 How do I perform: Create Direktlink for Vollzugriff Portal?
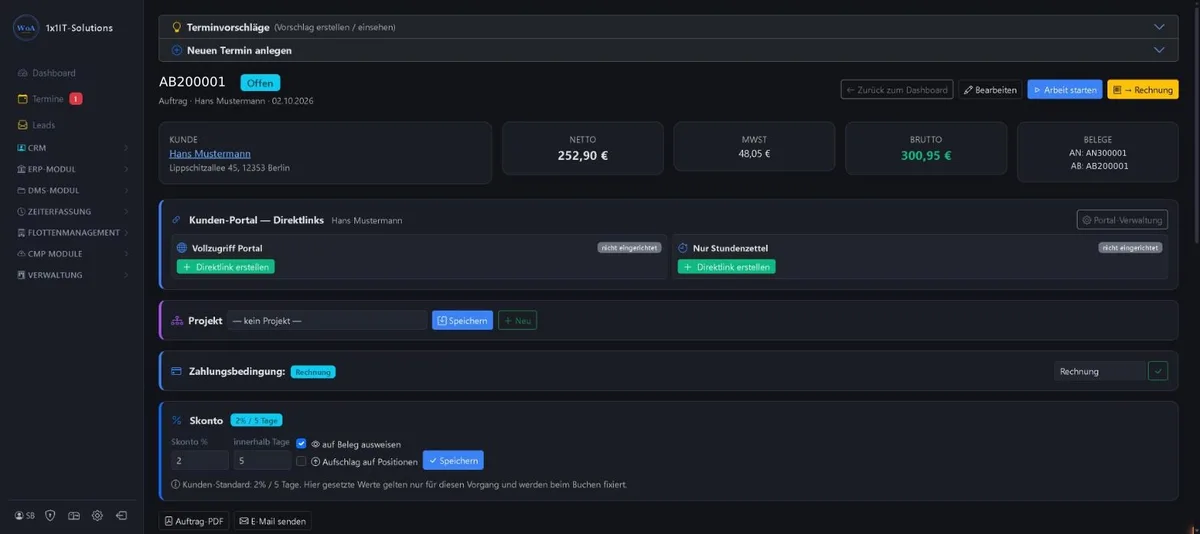(225, 267)
